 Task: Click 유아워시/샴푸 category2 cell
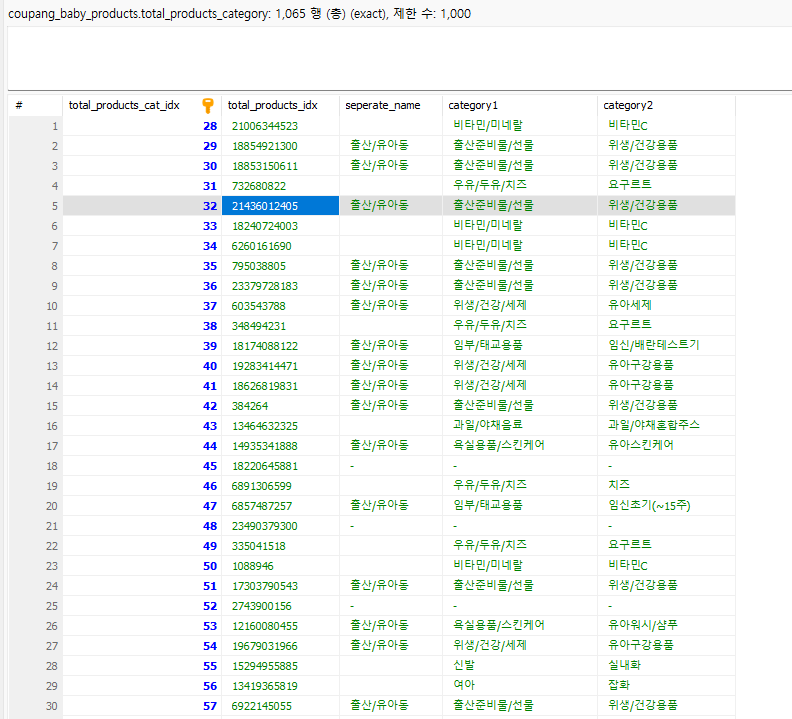(666, 625)
